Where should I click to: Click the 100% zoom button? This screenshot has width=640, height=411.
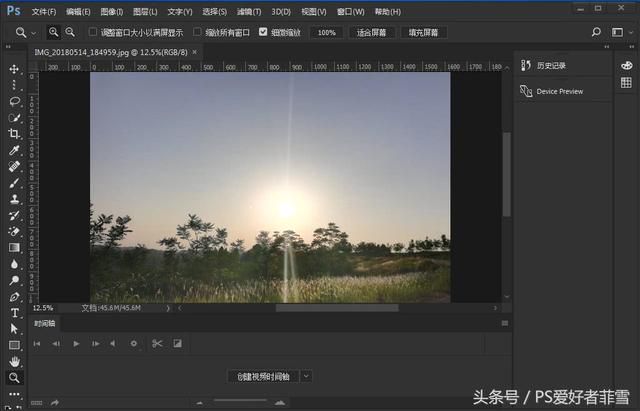[327, 32]
